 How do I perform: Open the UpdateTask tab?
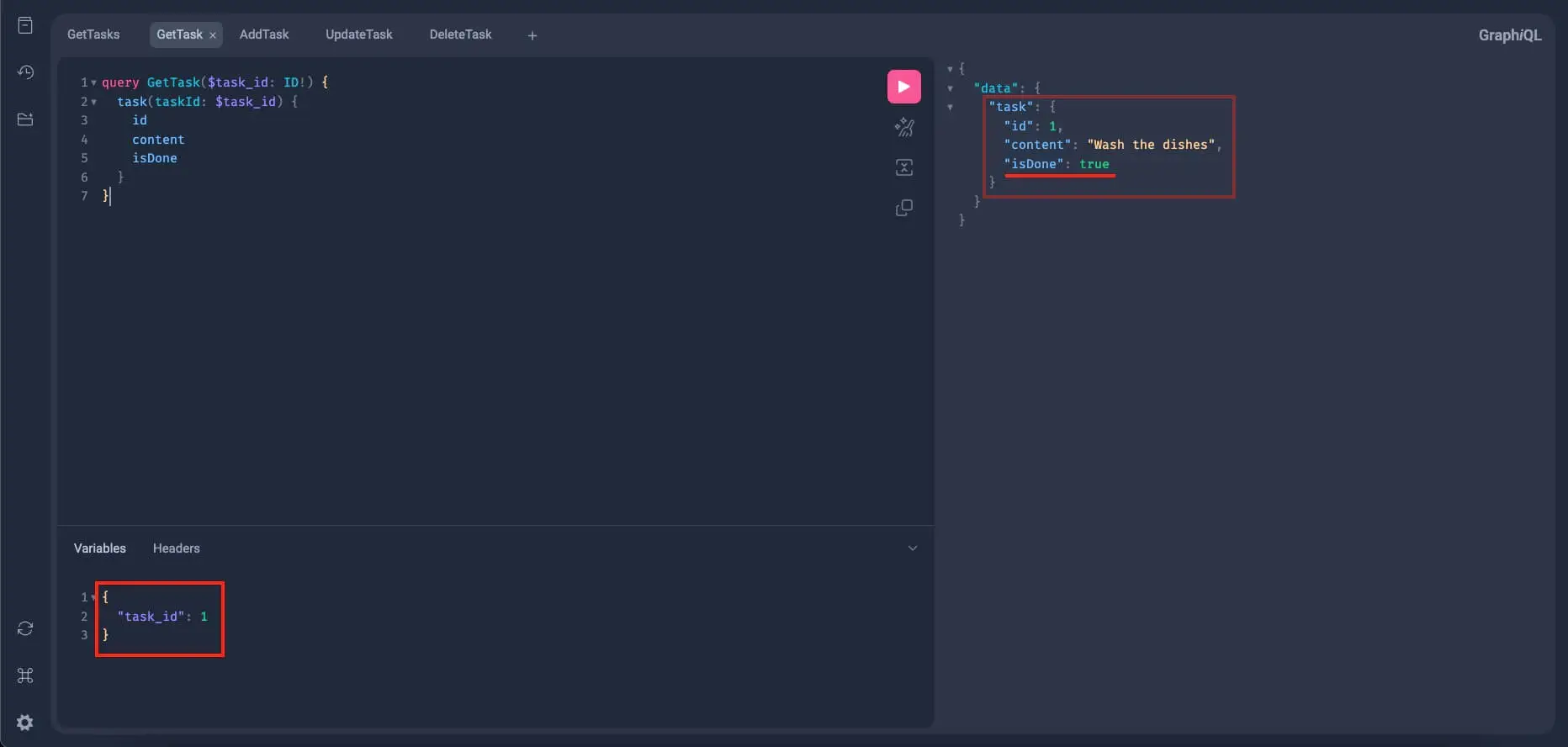click(358, 34)
